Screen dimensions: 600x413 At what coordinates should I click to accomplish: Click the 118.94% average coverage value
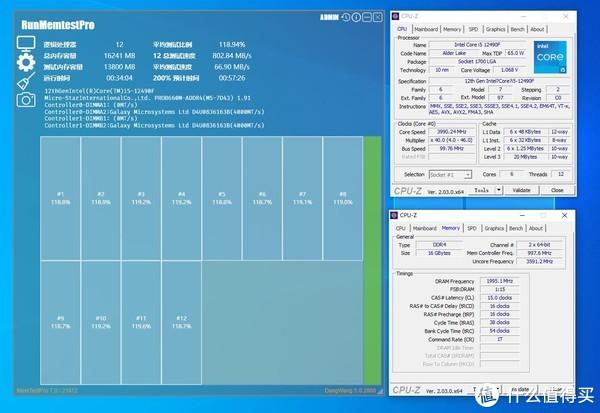pyautogui.click(x=232, y=44)
